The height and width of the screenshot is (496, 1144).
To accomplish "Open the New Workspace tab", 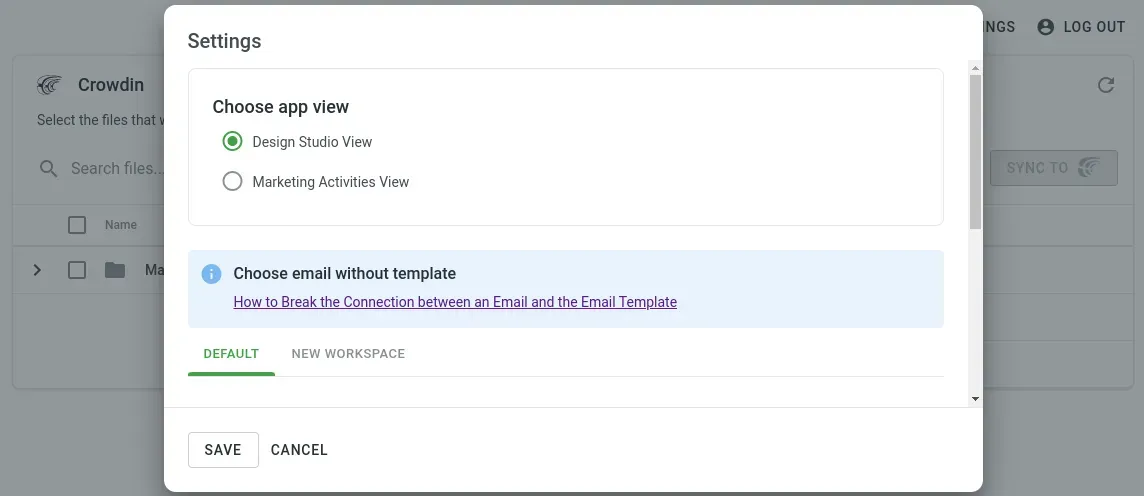I will pos(348,354).
